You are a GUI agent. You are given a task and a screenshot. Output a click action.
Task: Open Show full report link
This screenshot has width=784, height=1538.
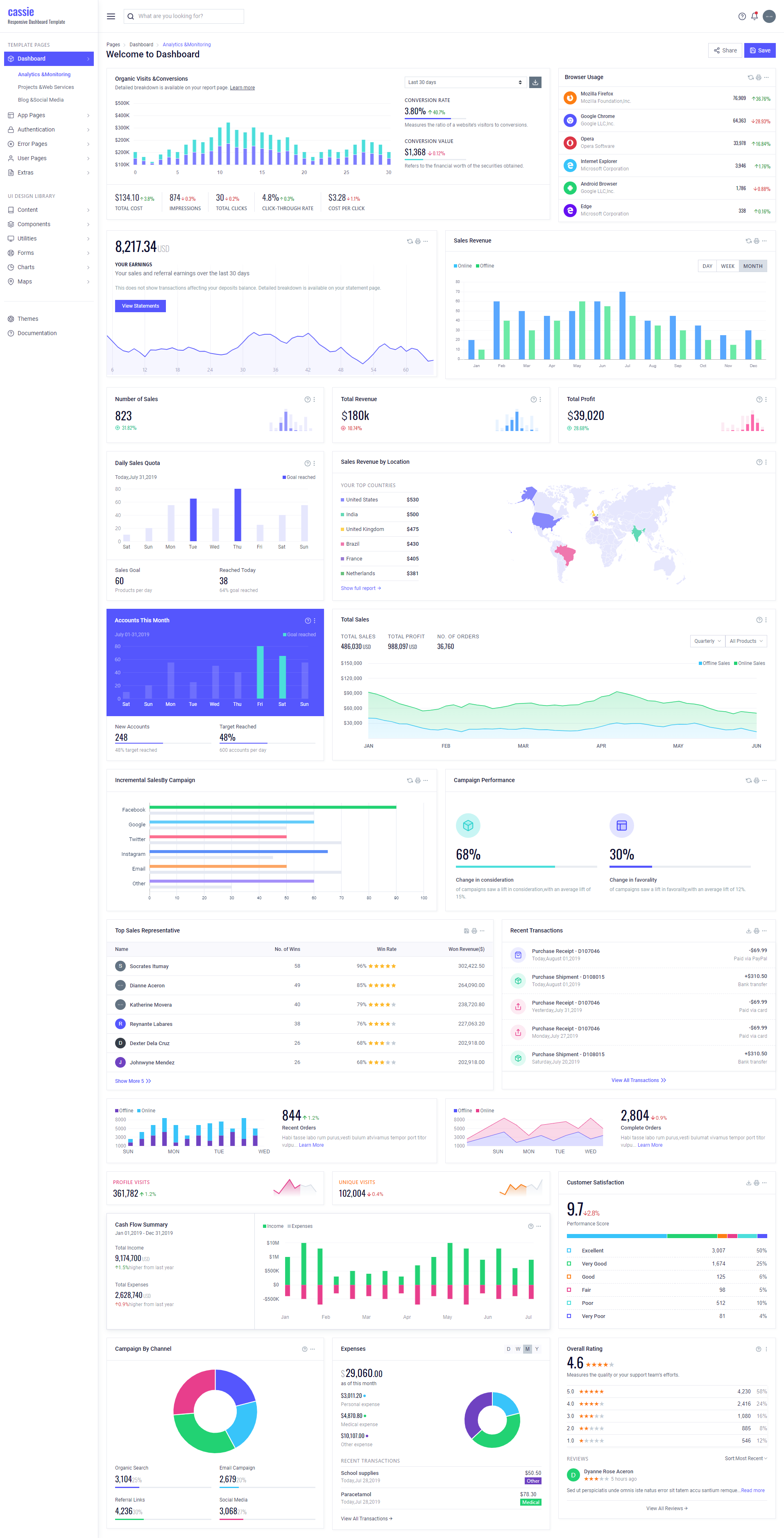coord(360,589)
